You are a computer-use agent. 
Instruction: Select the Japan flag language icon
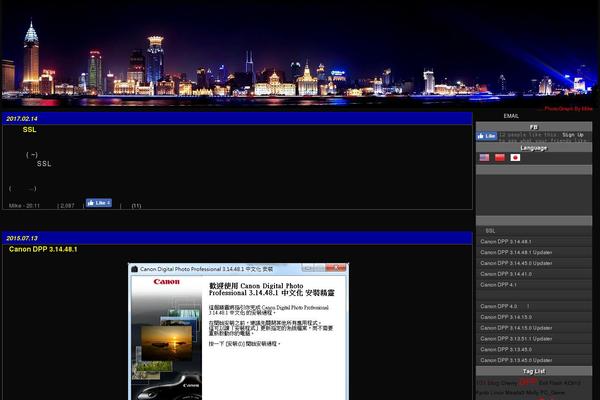click(x=515, y=158)
